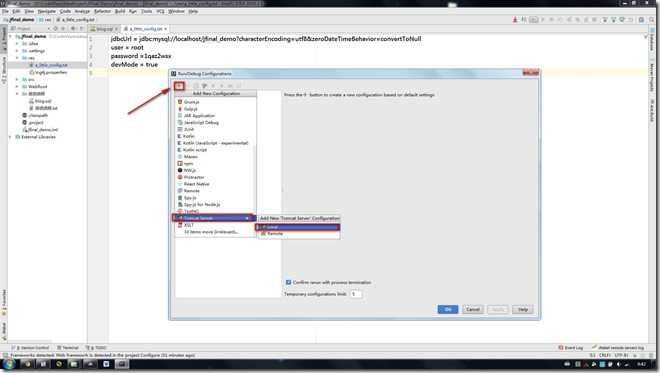660x373 pixels.
Task: Open the File menu
Action: pos(5,11)
